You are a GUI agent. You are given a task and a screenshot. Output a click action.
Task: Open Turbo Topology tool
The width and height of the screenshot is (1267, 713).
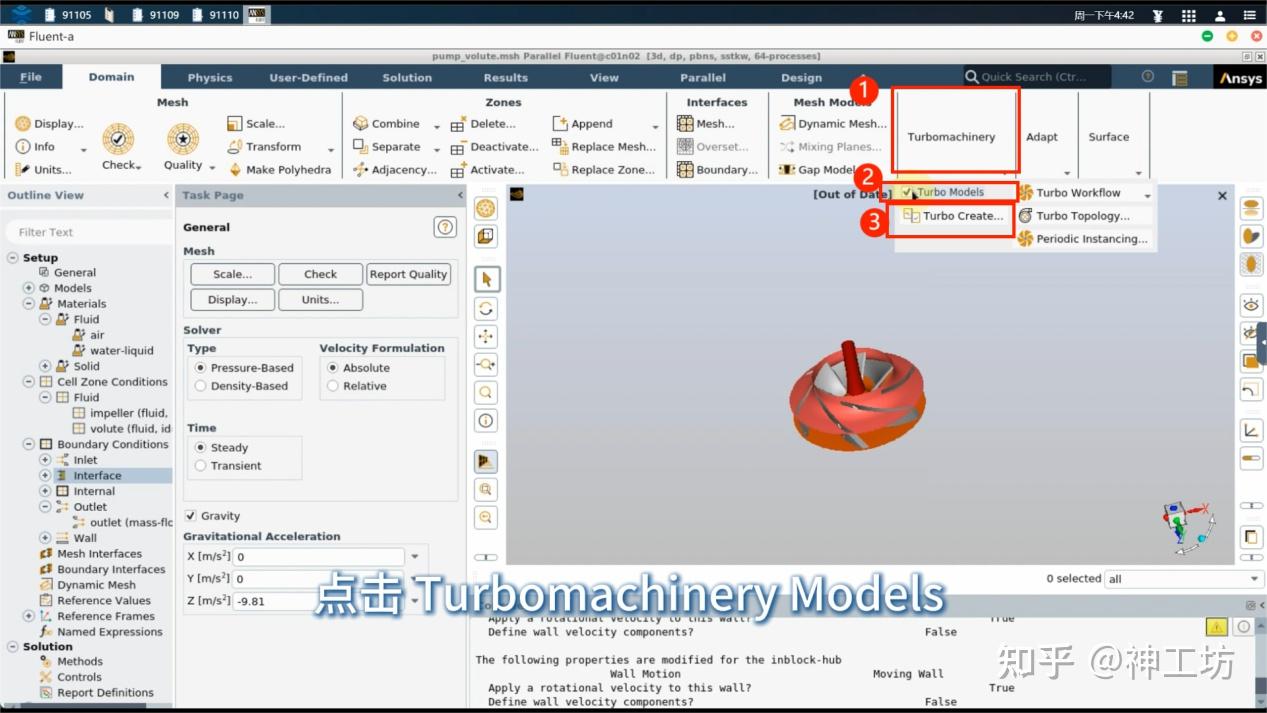pyautogui.click(x=1074, y=216)
